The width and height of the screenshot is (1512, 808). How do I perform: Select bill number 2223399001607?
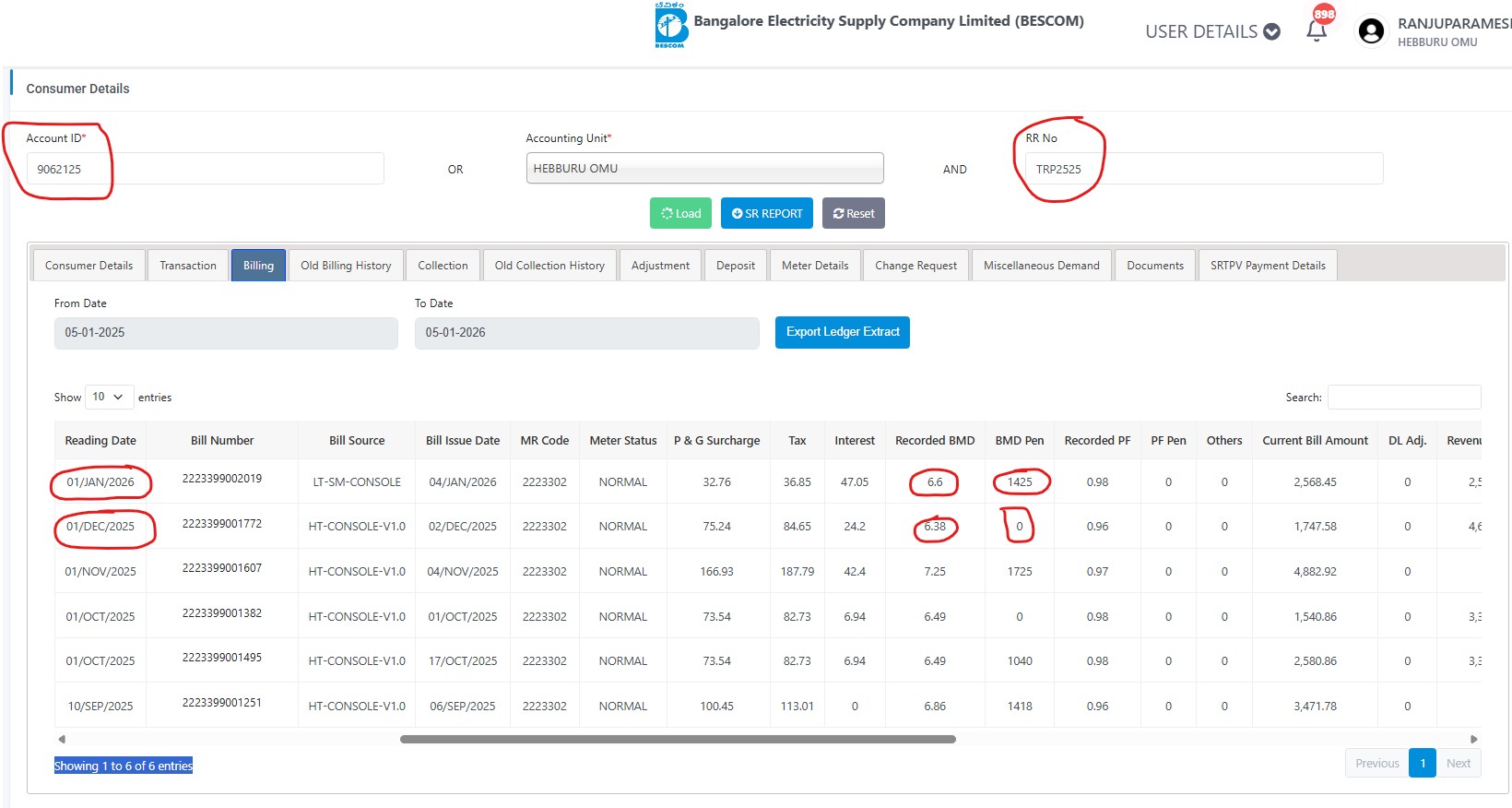(222, 568)
